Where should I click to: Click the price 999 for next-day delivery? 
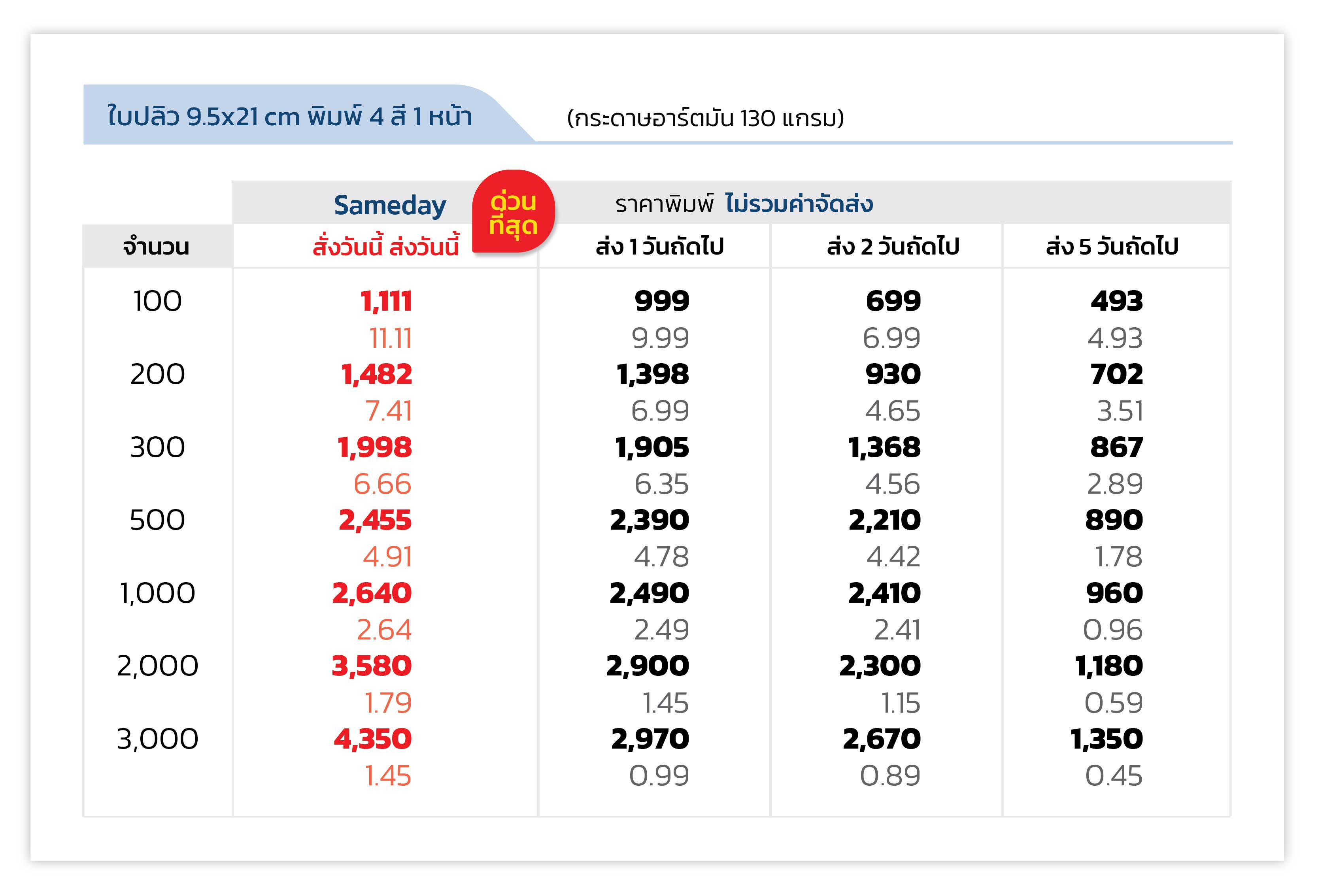[x=662, y=301]
